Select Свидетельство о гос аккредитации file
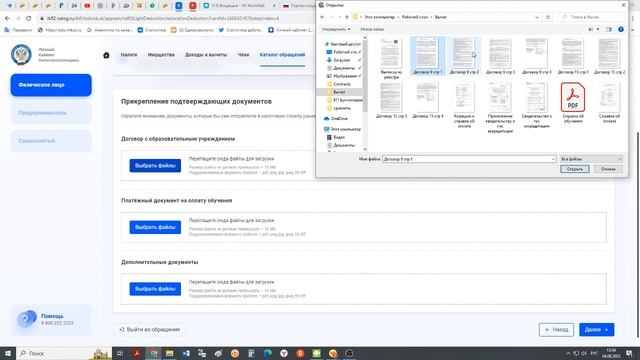Viewport: 640px width, 360px height. click(x=537, y=105)
